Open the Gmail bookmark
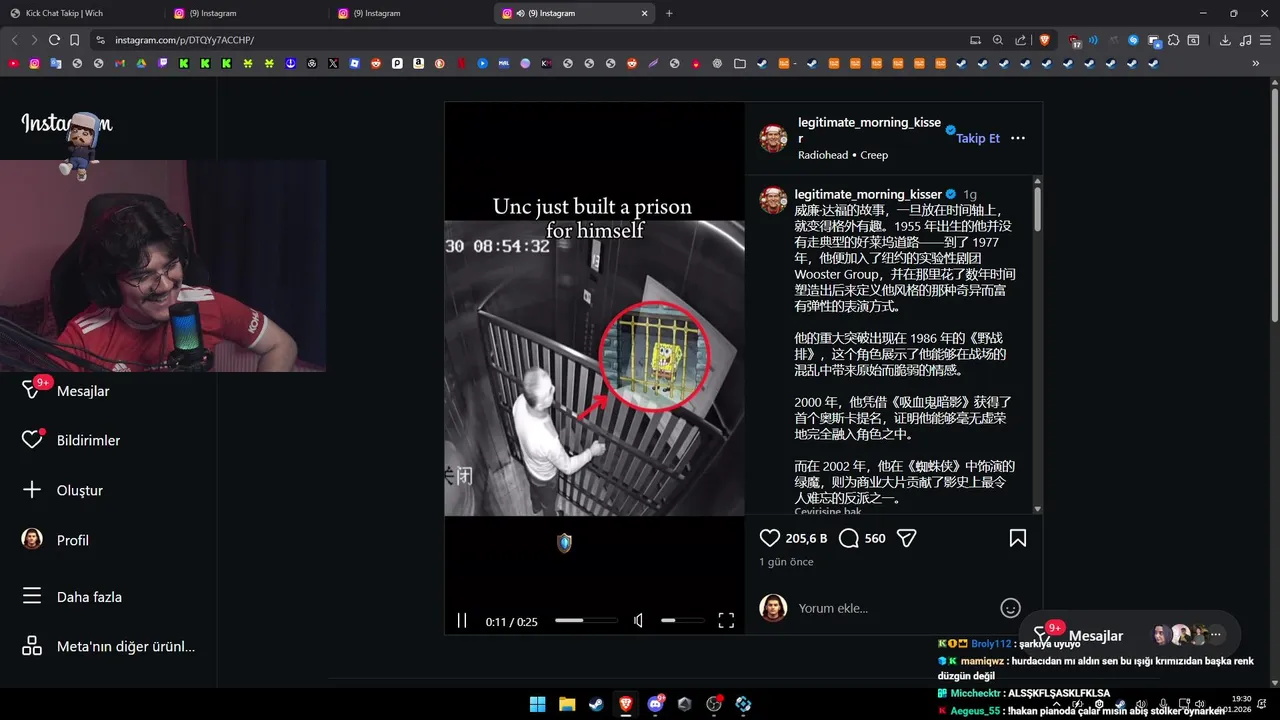Screen dimensions: 1280x720 (x=120, y=63)
